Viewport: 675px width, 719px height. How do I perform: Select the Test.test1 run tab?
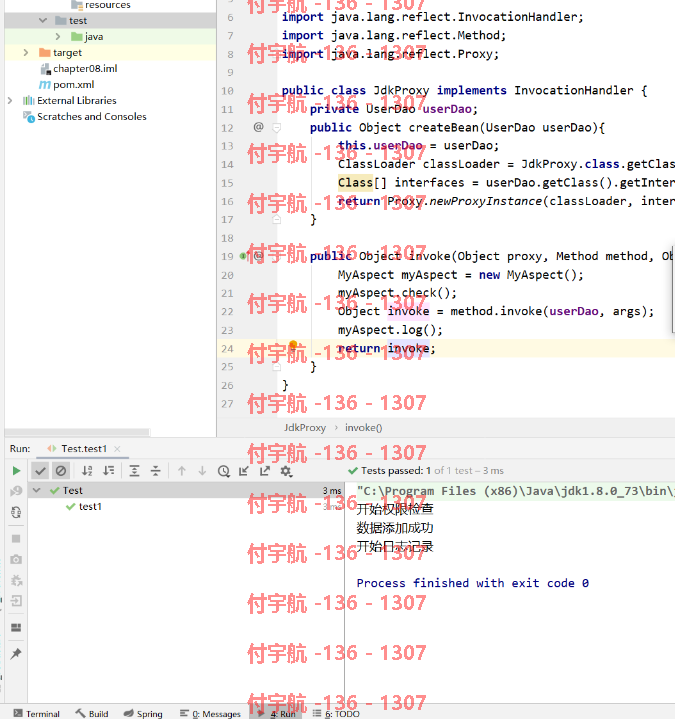[84, 448]
